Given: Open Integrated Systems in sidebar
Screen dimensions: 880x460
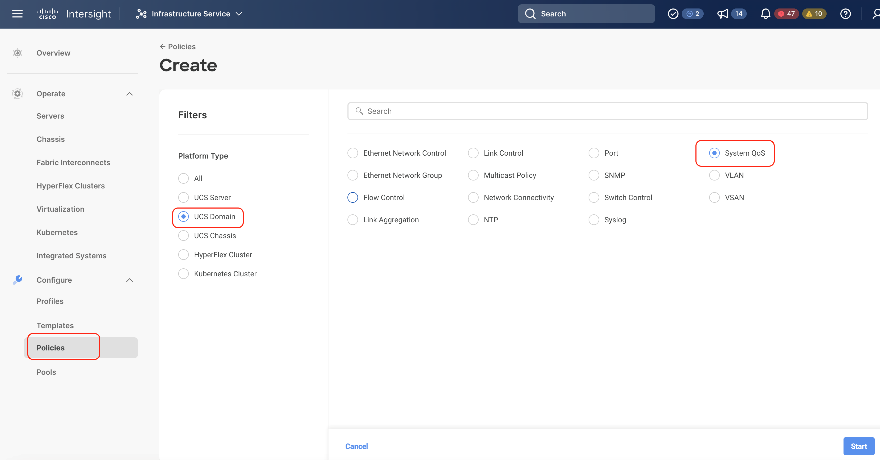Looking at the screenshot, I should coord(71,256).
